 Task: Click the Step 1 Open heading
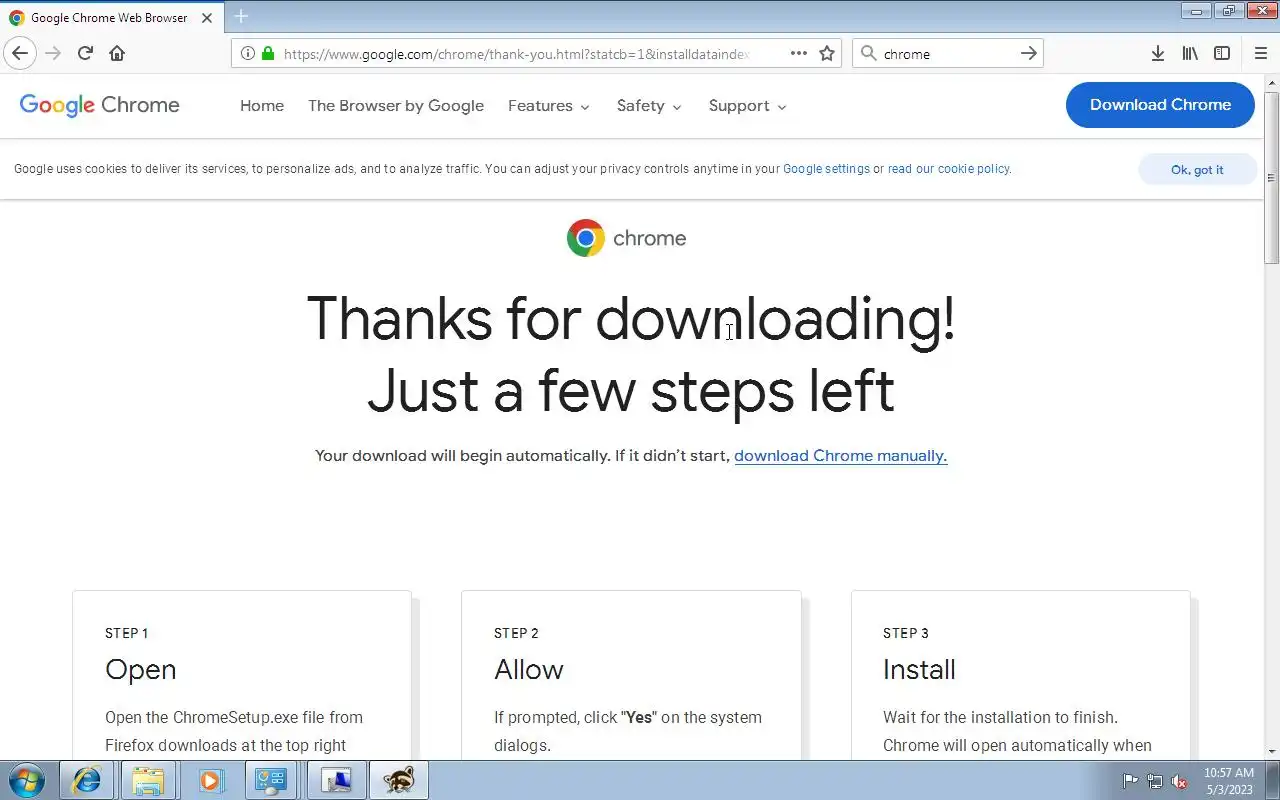140,669
